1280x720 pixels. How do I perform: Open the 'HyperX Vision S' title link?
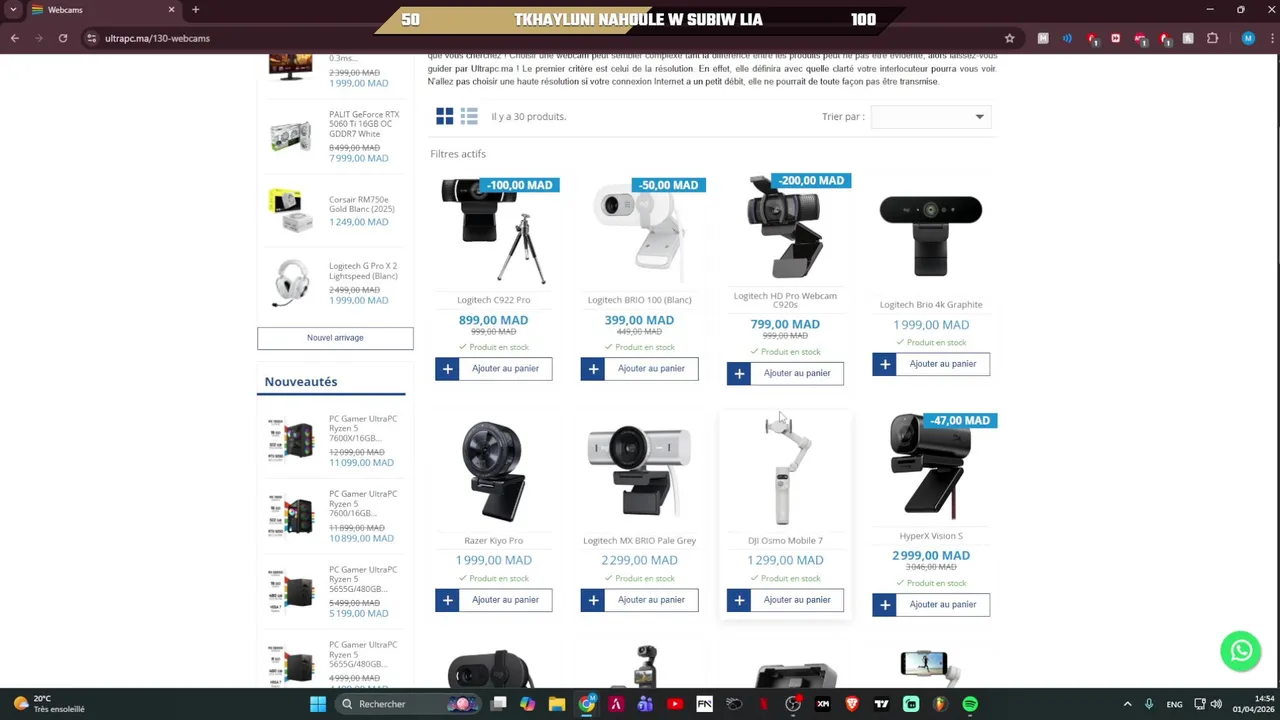(x=931, y=536)
